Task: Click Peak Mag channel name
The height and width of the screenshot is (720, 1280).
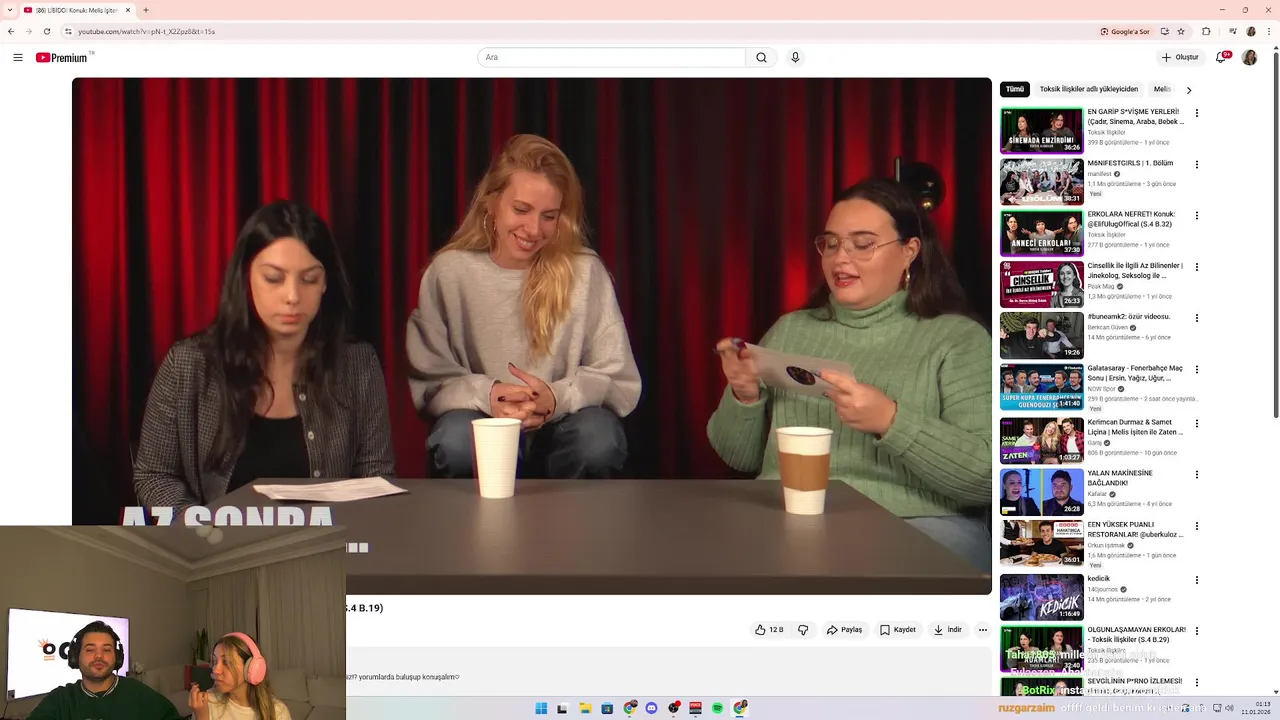Action: (x=1101, y=287)
